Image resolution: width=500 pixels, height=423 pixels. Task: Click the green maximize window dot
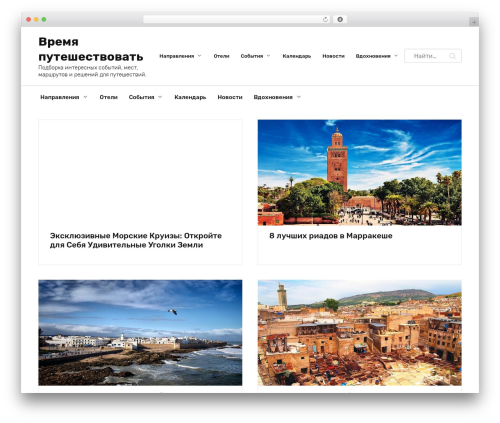[44, 20]
